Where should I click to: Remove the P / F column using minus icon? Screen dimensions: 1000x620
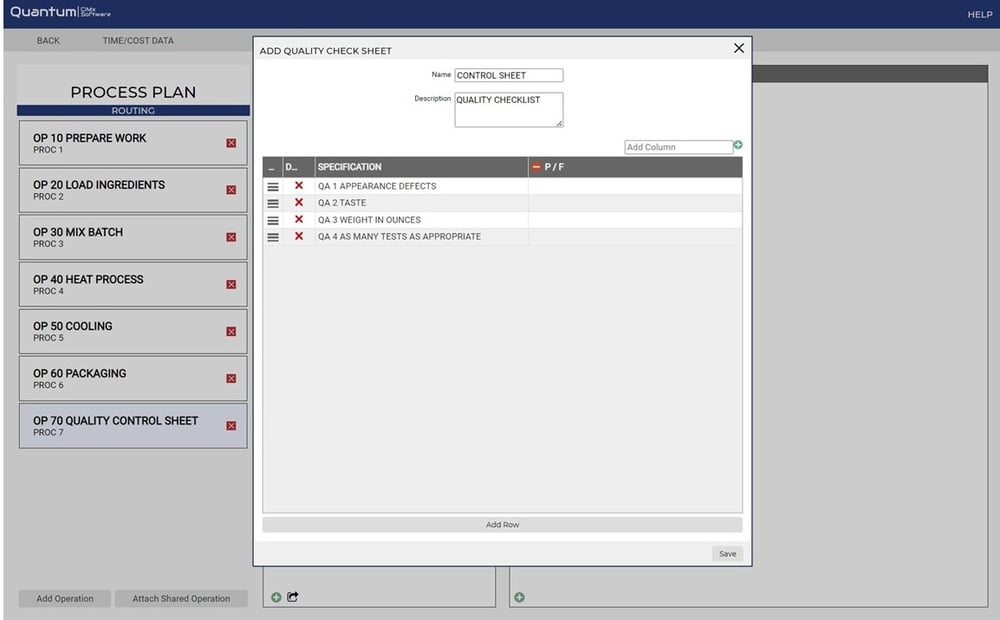[536, 167]
